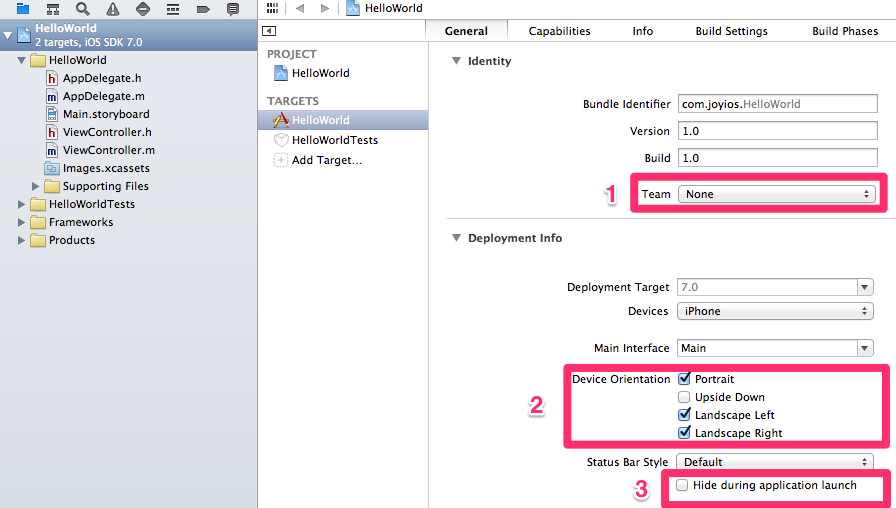Open the Deployment Target combo box arrow
The width and height of the screenshot is (896, 508).
865,287
